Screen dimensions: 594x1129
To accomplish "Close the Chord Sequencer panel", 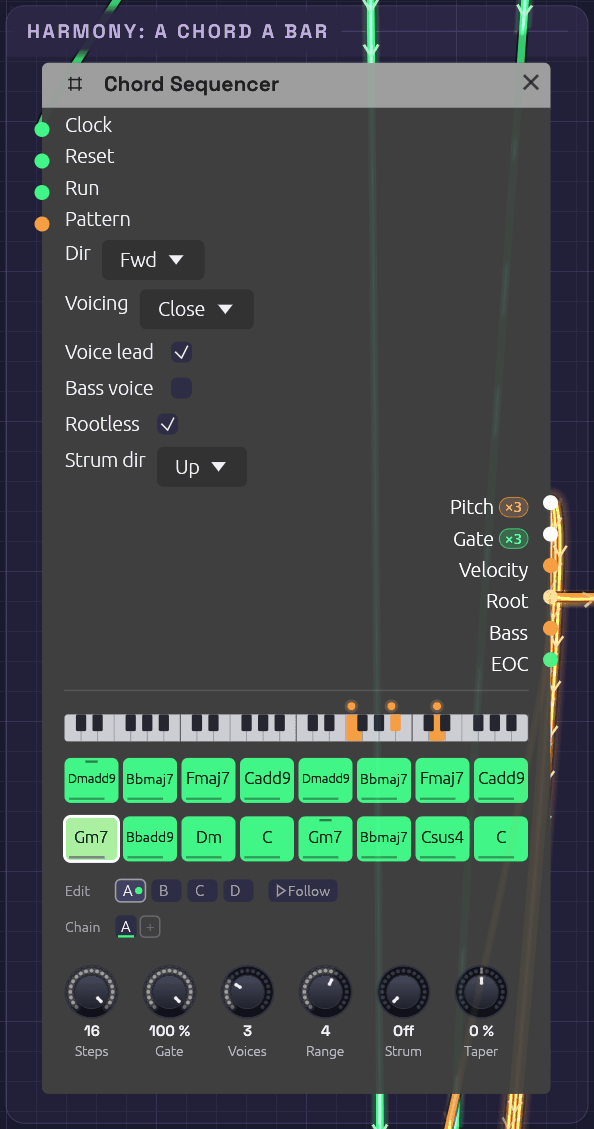I will [x=531, y=83].
